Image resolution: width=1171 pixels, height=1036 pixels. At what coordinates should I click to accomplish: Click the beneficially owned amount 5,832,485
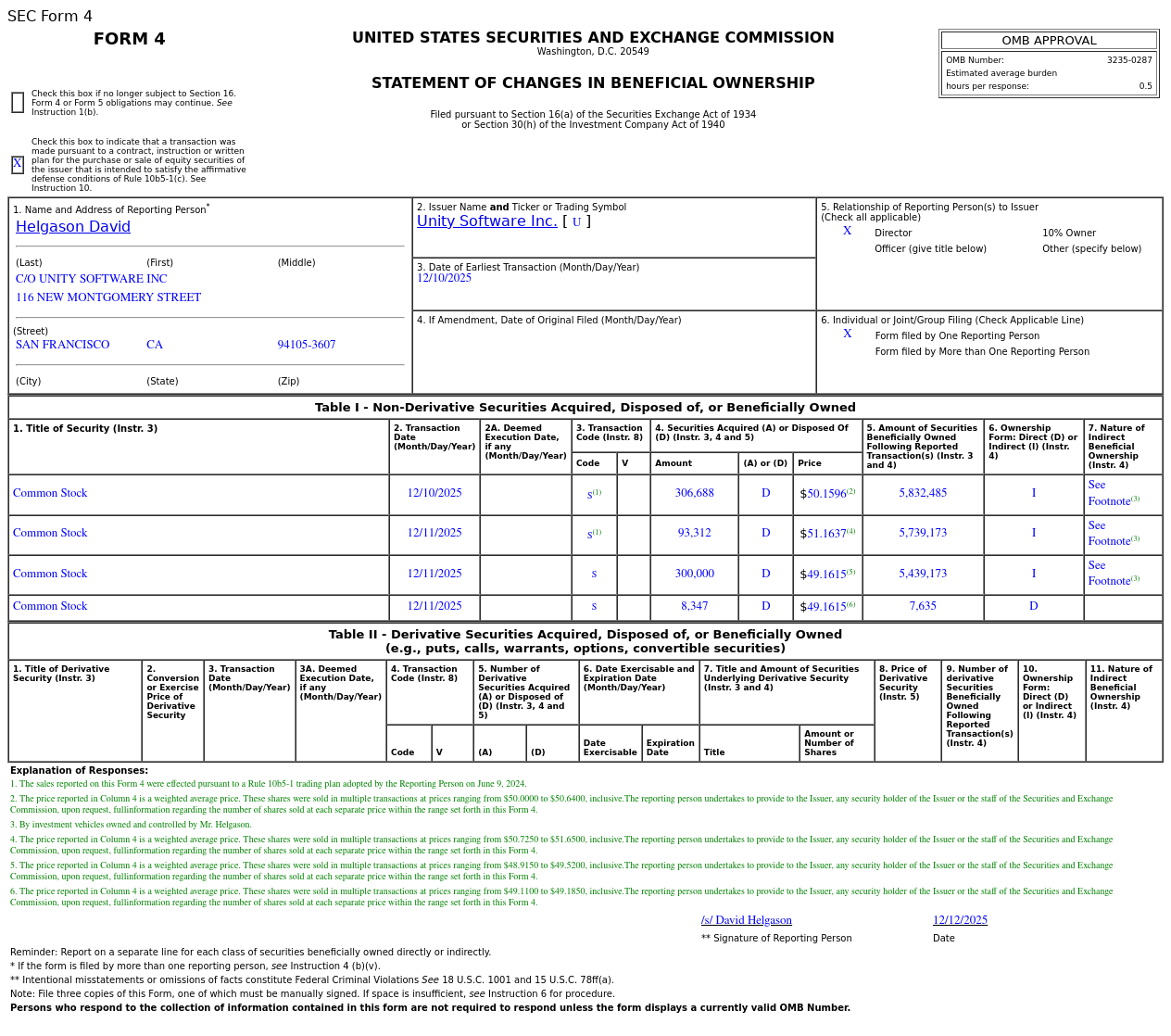tap(923, 493)
